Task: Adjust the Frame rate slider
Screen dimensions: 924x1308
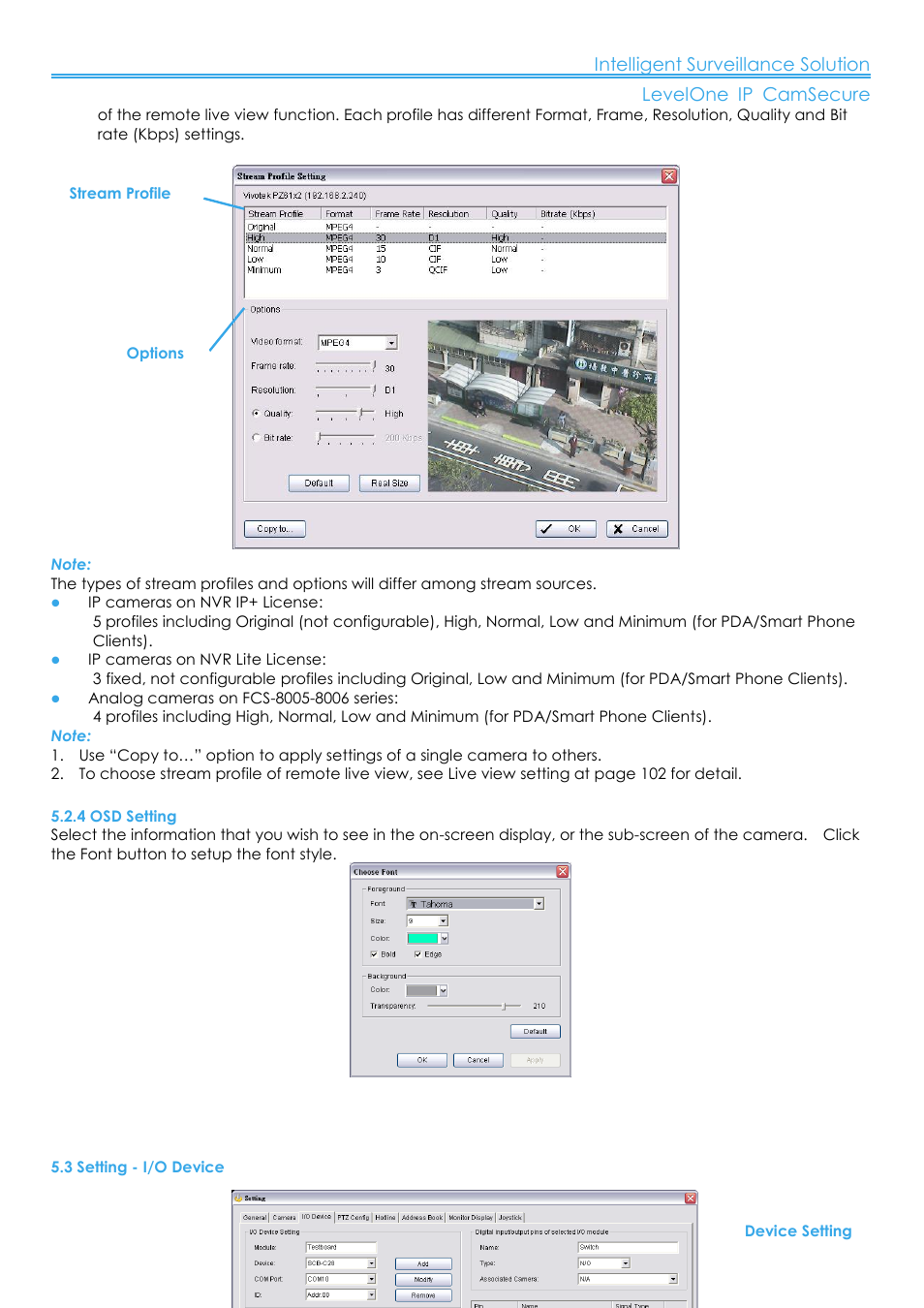Action: click(x=347, y=367)
